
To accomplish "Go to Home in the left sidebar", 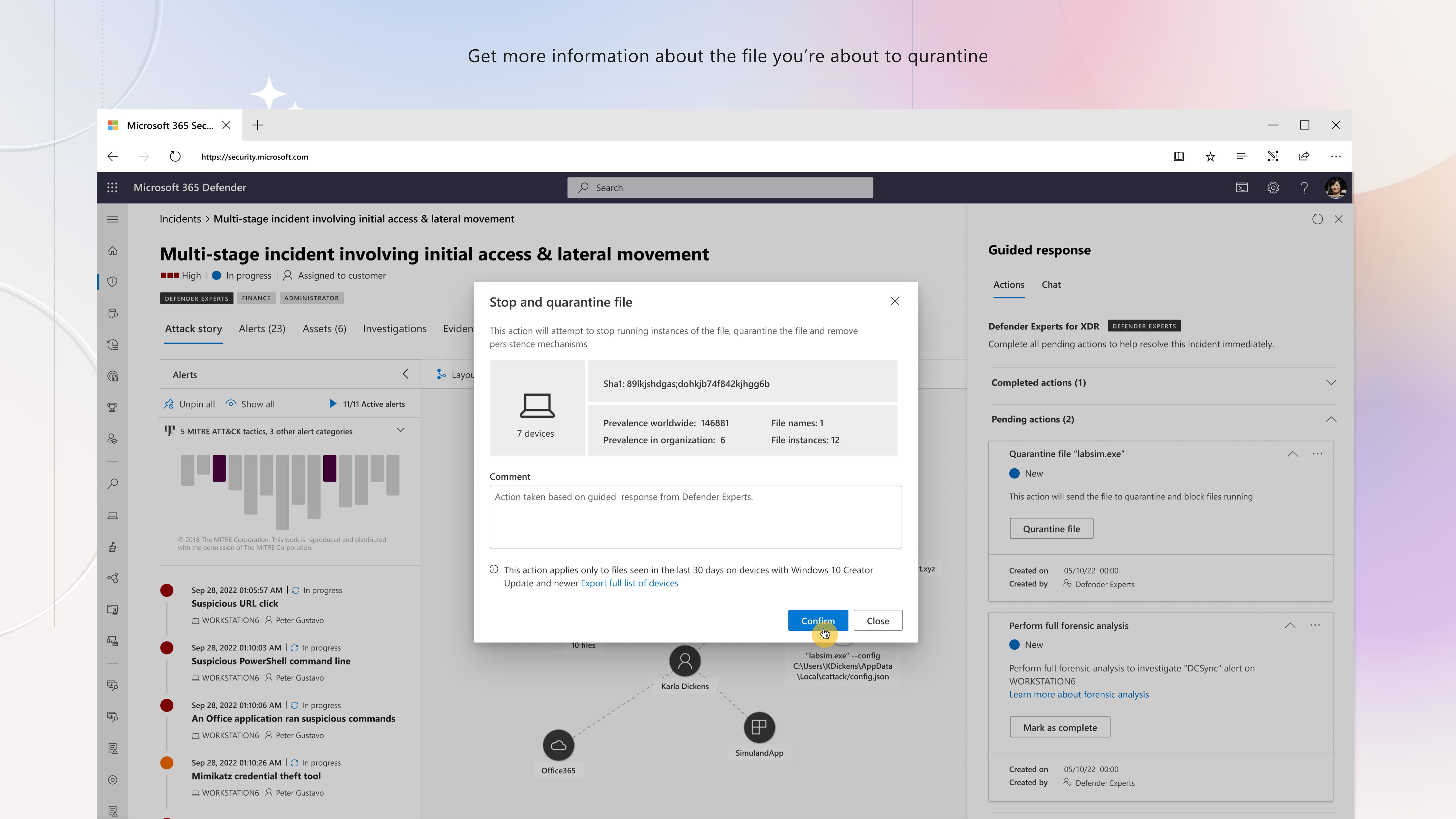I will [x=112, y=251].
